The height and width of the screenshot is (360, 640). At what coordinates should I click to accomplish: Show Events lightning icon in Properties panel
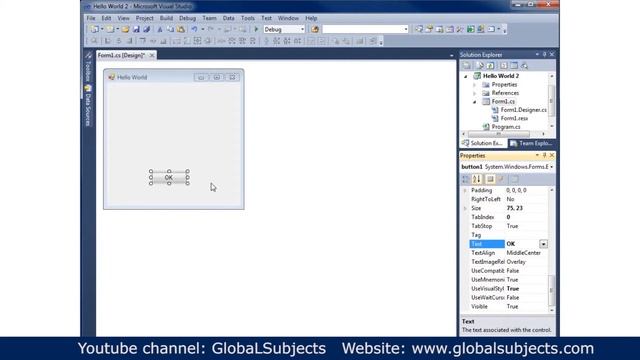click(x=501, y=179)
